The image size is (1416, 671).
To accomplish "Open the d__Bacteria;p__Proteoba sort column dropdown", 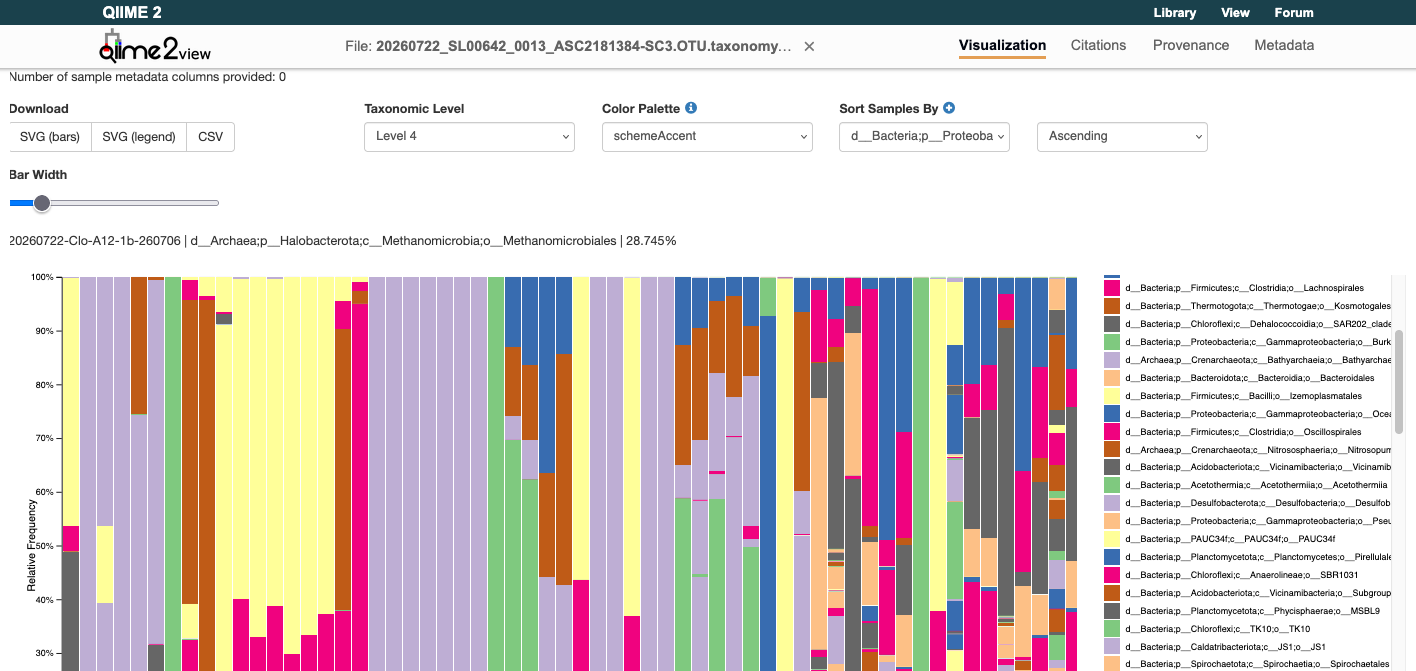I will [x=924, y=136].
